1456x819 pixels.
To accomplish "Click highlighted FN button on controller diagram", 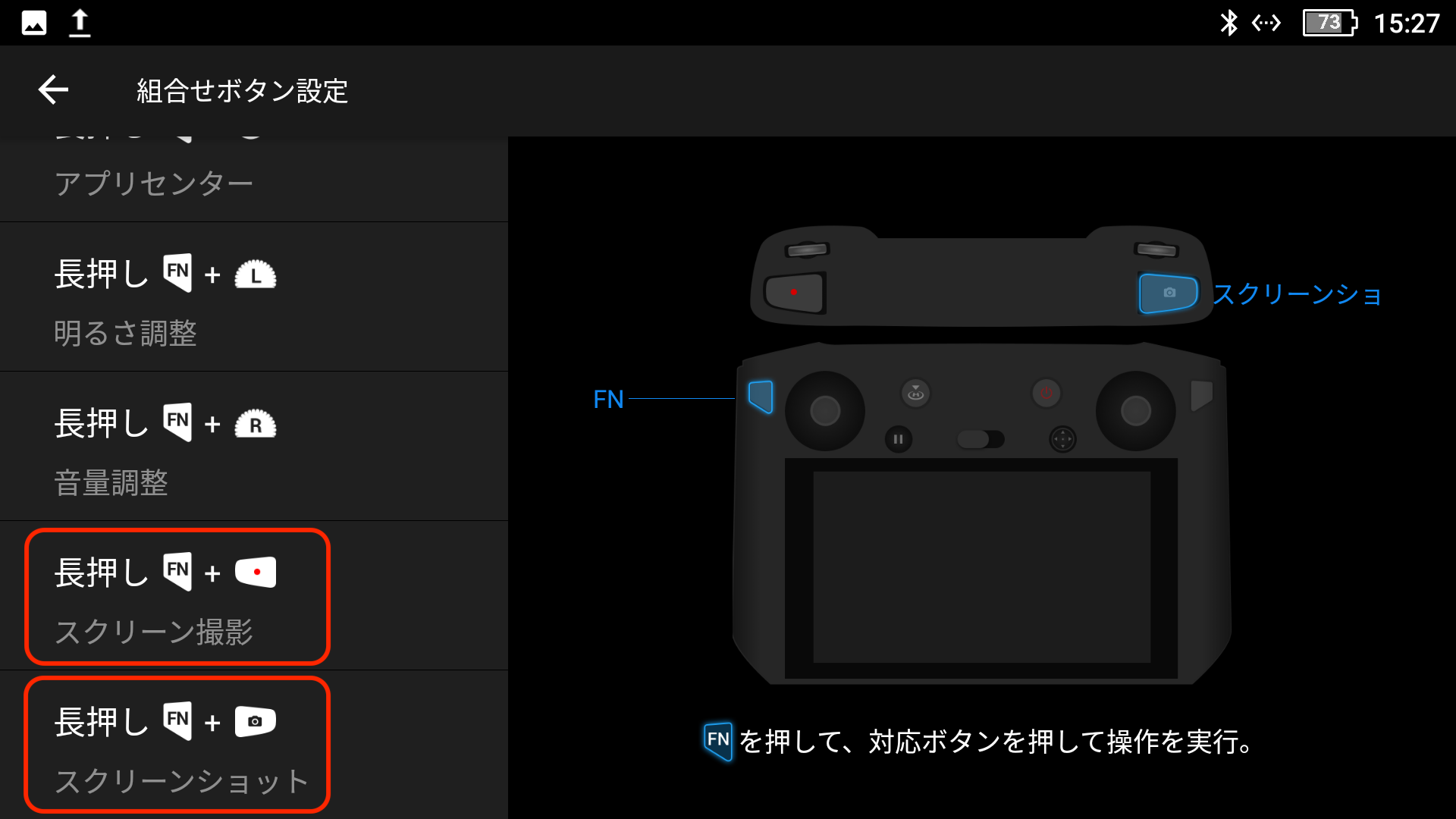I will pos(761,396).
